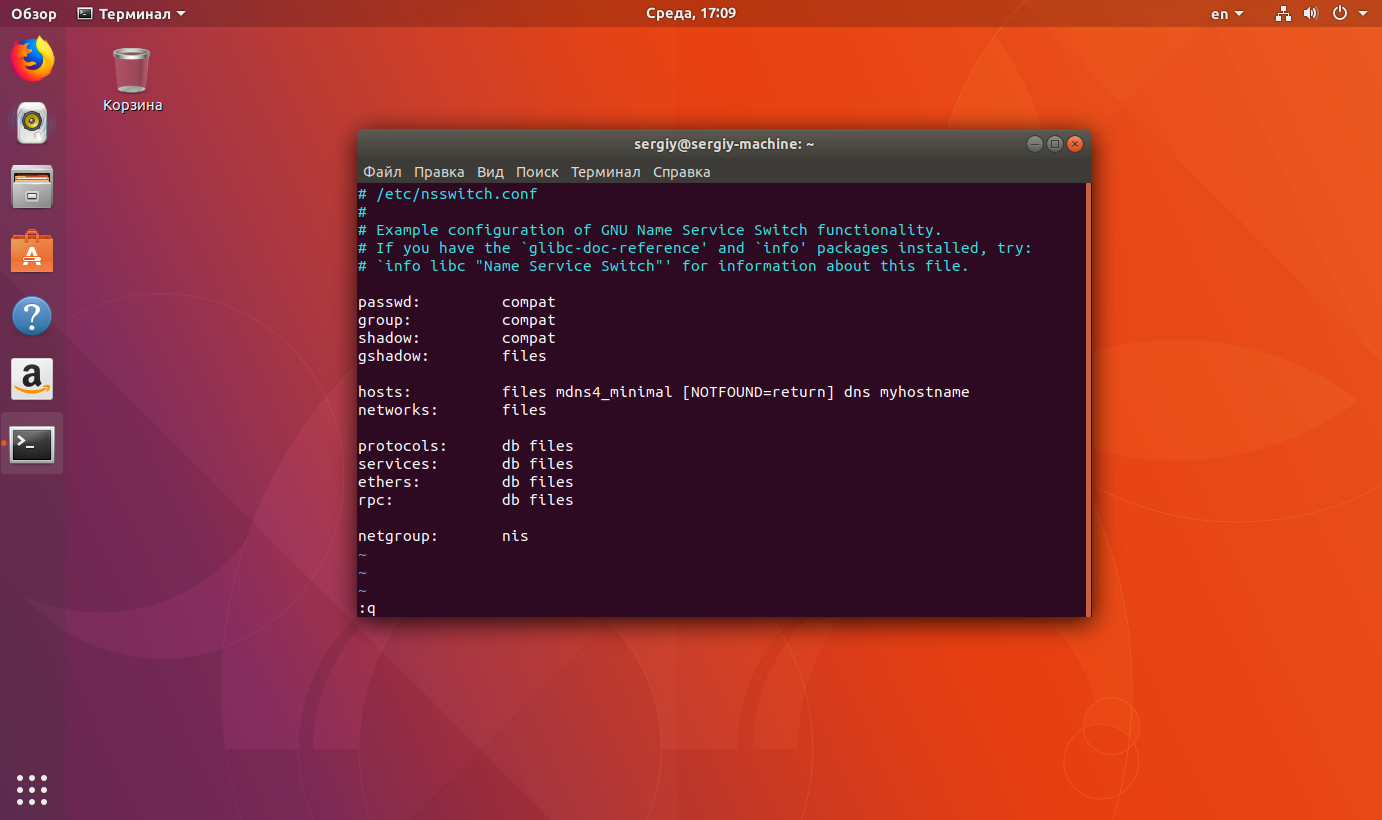Click the 'ethers:' entry
The width and height of the screenshot is (1382, 820).
(389, 482)
